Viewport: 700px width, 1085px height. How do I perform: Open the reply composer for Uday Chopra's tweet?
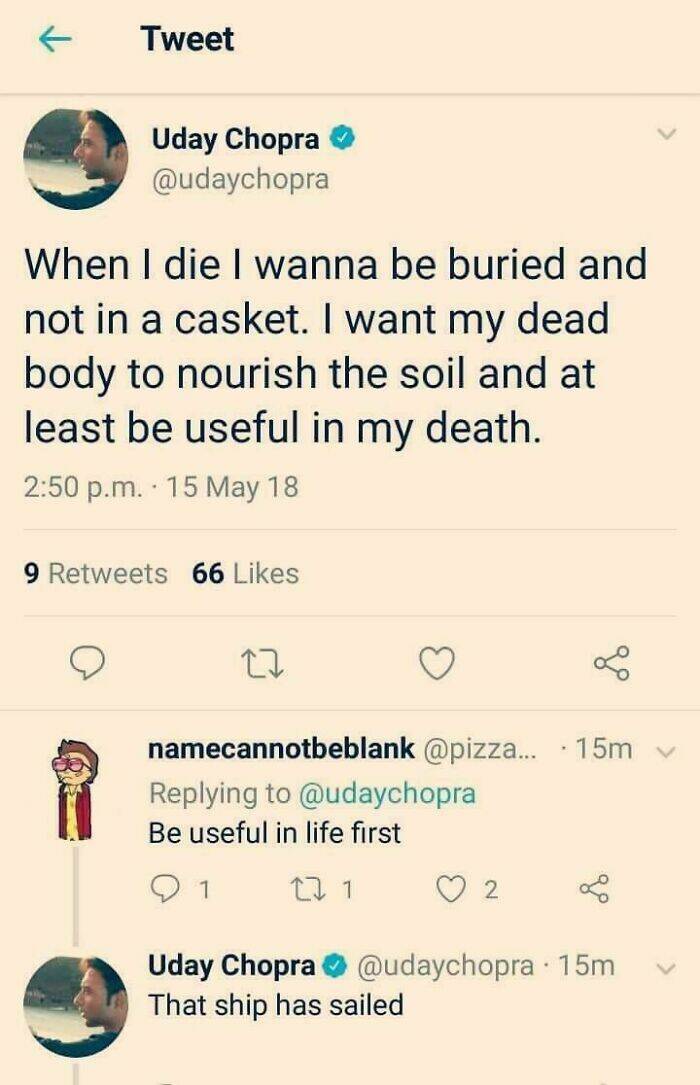(90, 662)
